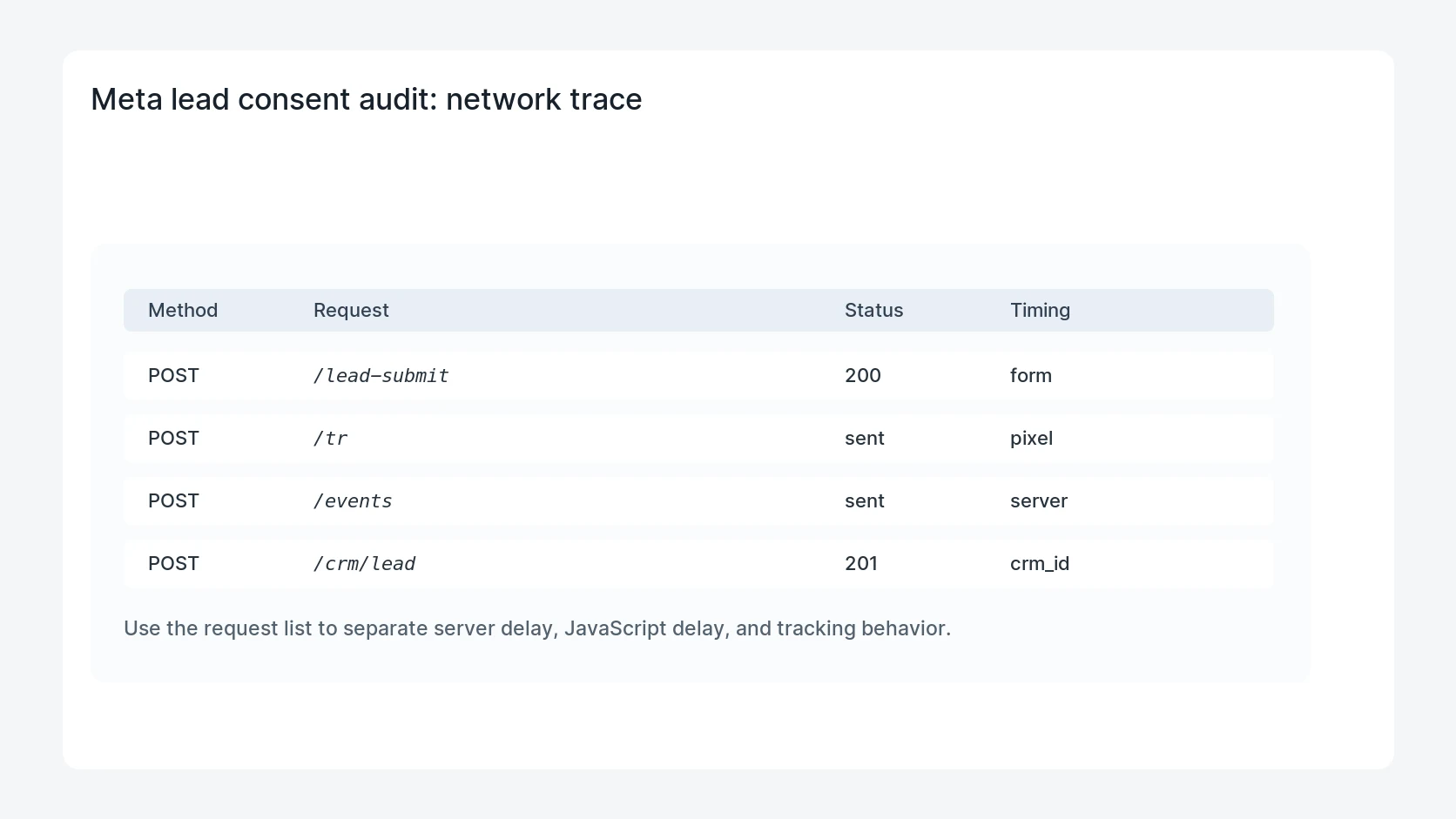
Task: Click the Status column header
Action: [x=873, y=310]
